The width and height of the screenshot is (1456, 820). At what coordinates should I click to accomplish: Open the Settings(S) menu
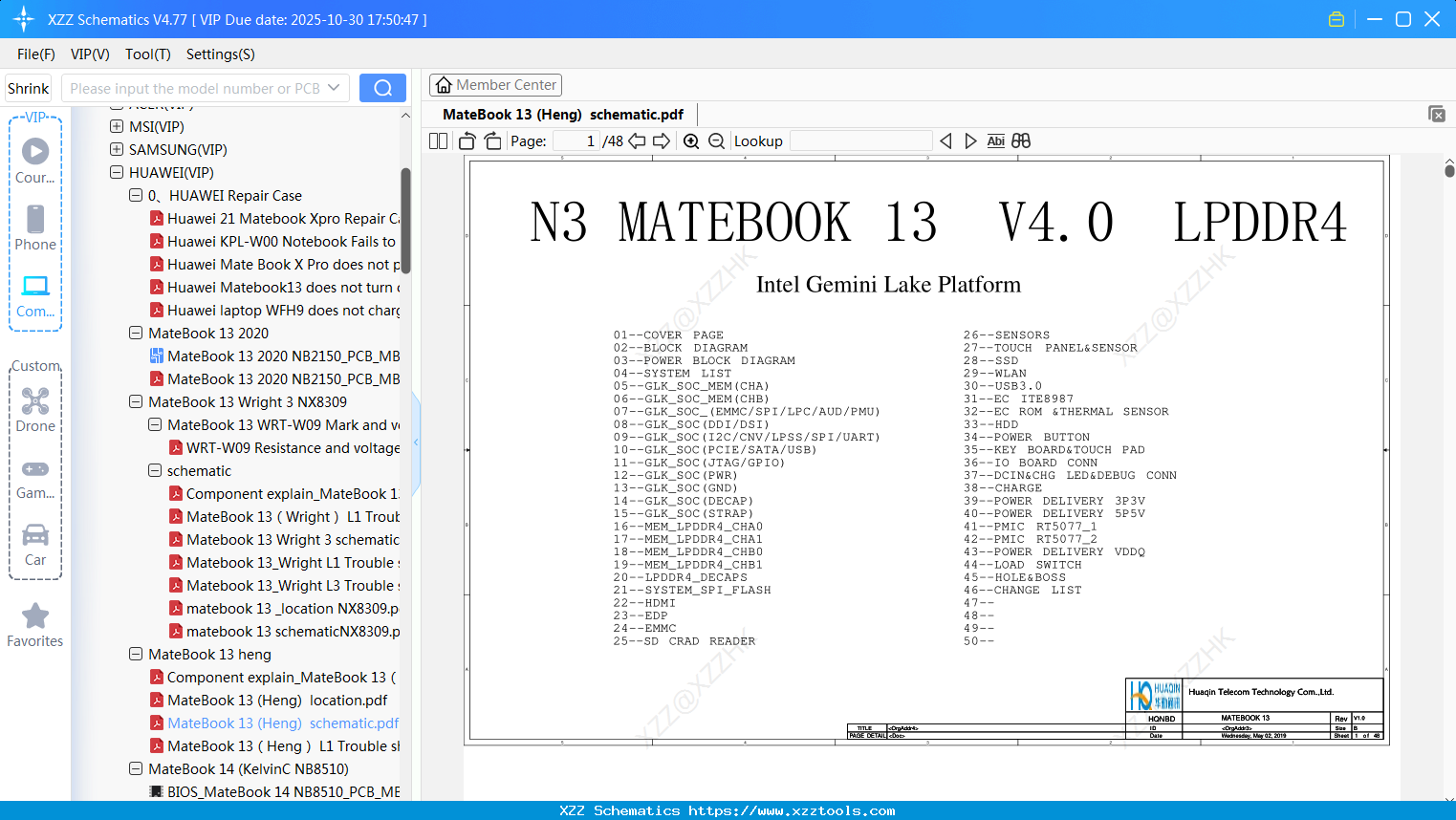pos(220,54)
